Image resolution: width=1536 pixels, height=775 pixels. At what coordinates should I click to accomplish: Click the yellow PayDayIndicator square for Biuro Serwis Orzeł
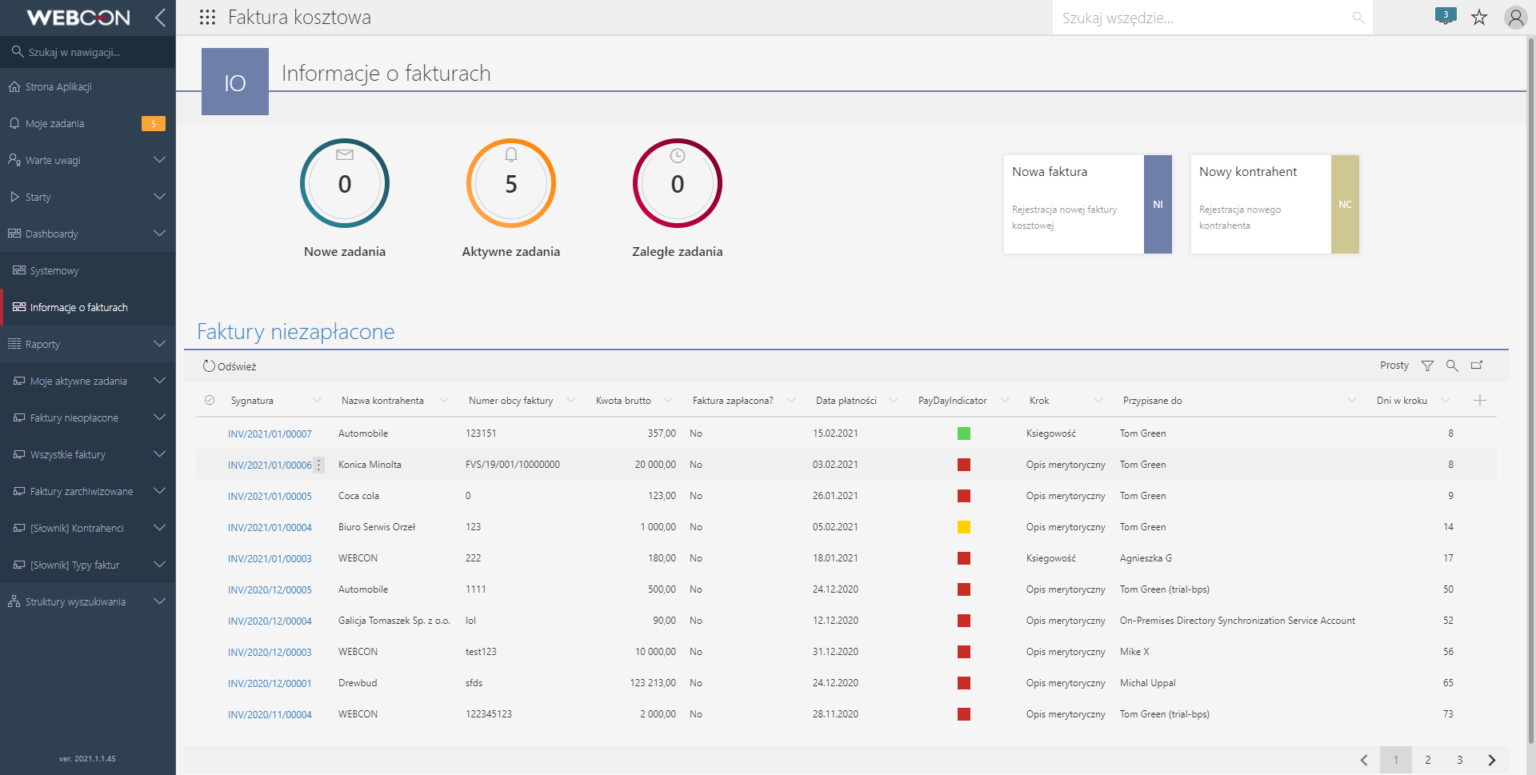pyautogui.click(x=964, y=527)
